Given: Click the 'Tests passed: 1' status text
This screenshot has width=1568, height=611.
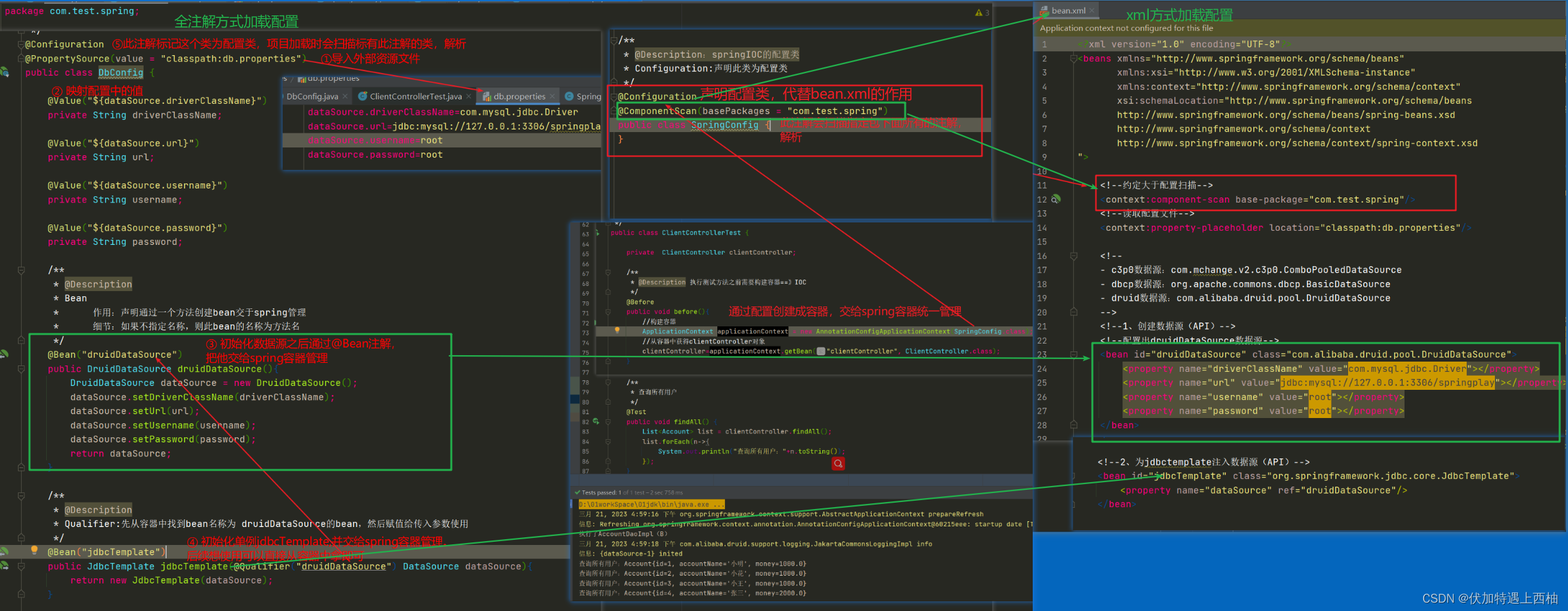Looking at the screenshot, I should [x=601, y=492].
